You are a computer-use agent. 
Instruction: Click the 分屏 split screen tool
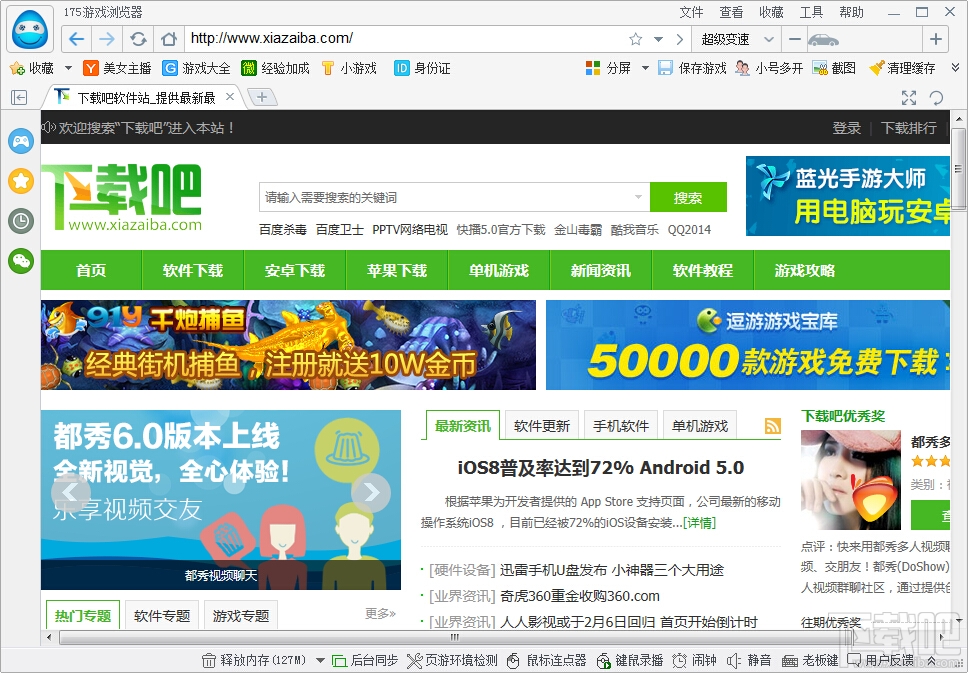(608, 68)
